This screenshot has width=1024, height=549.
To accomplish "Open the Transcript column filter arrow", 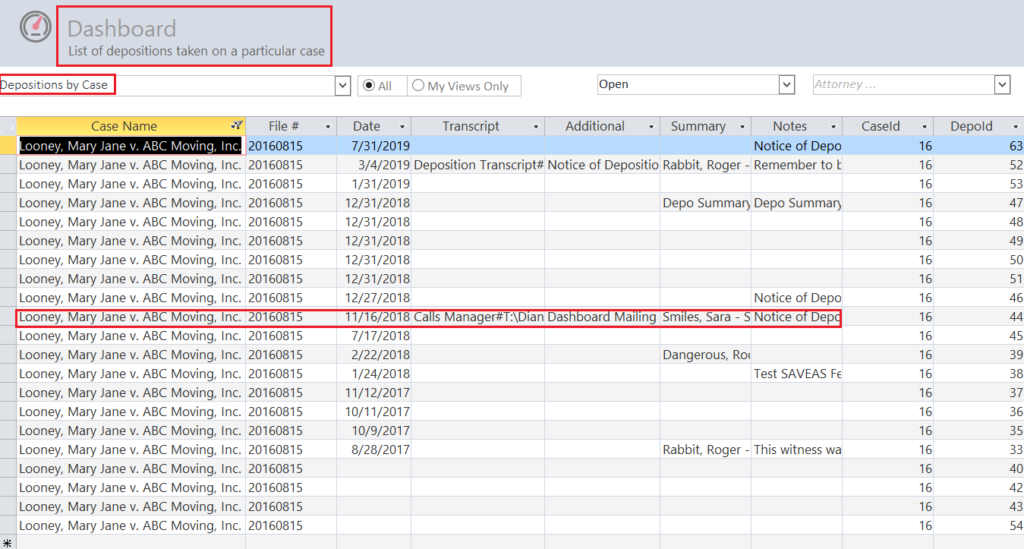I will point(536,127).
